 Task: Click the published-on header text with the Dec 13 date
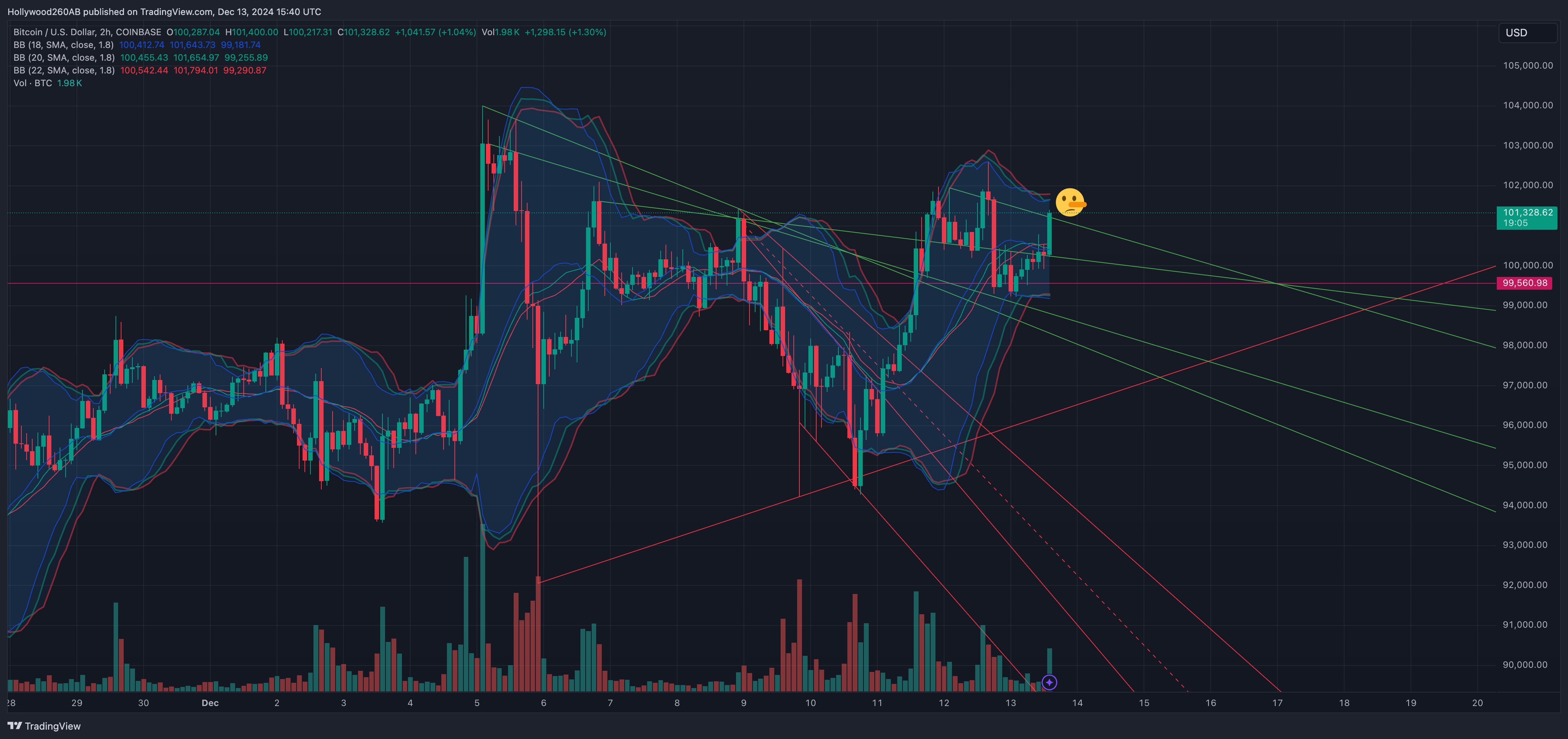[x=164, y=12]
